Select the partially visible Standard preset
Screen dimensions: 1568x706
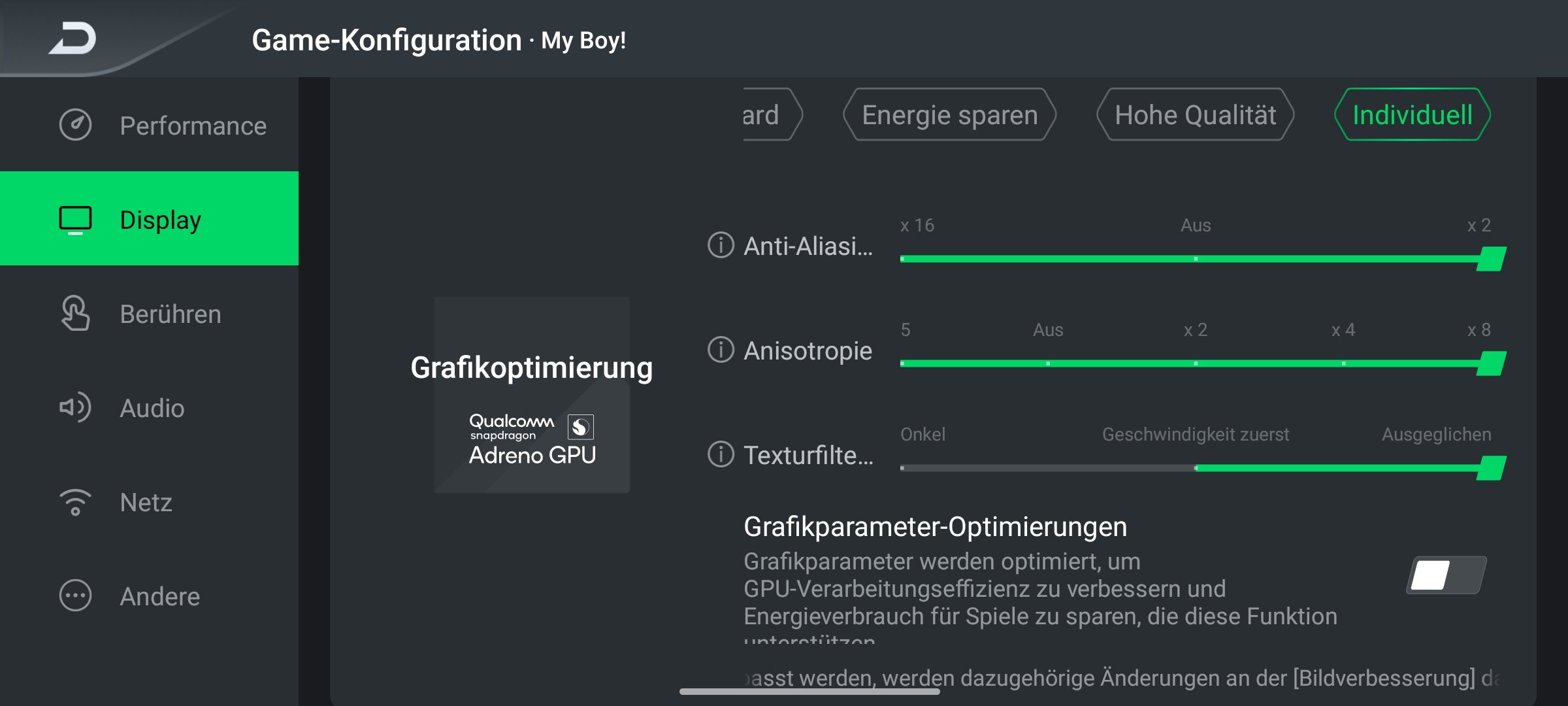(772, 114)
